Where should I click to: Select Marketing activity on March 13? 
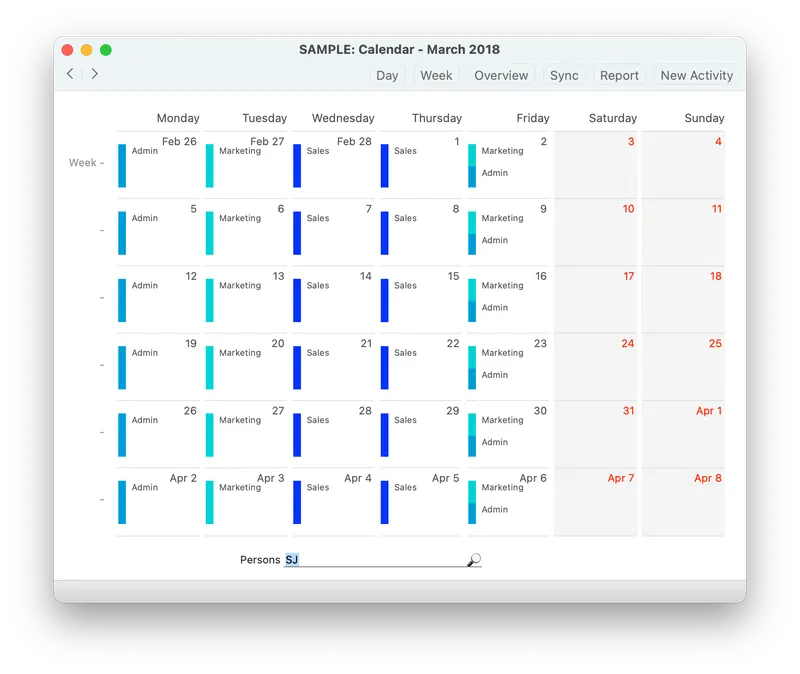240,286
